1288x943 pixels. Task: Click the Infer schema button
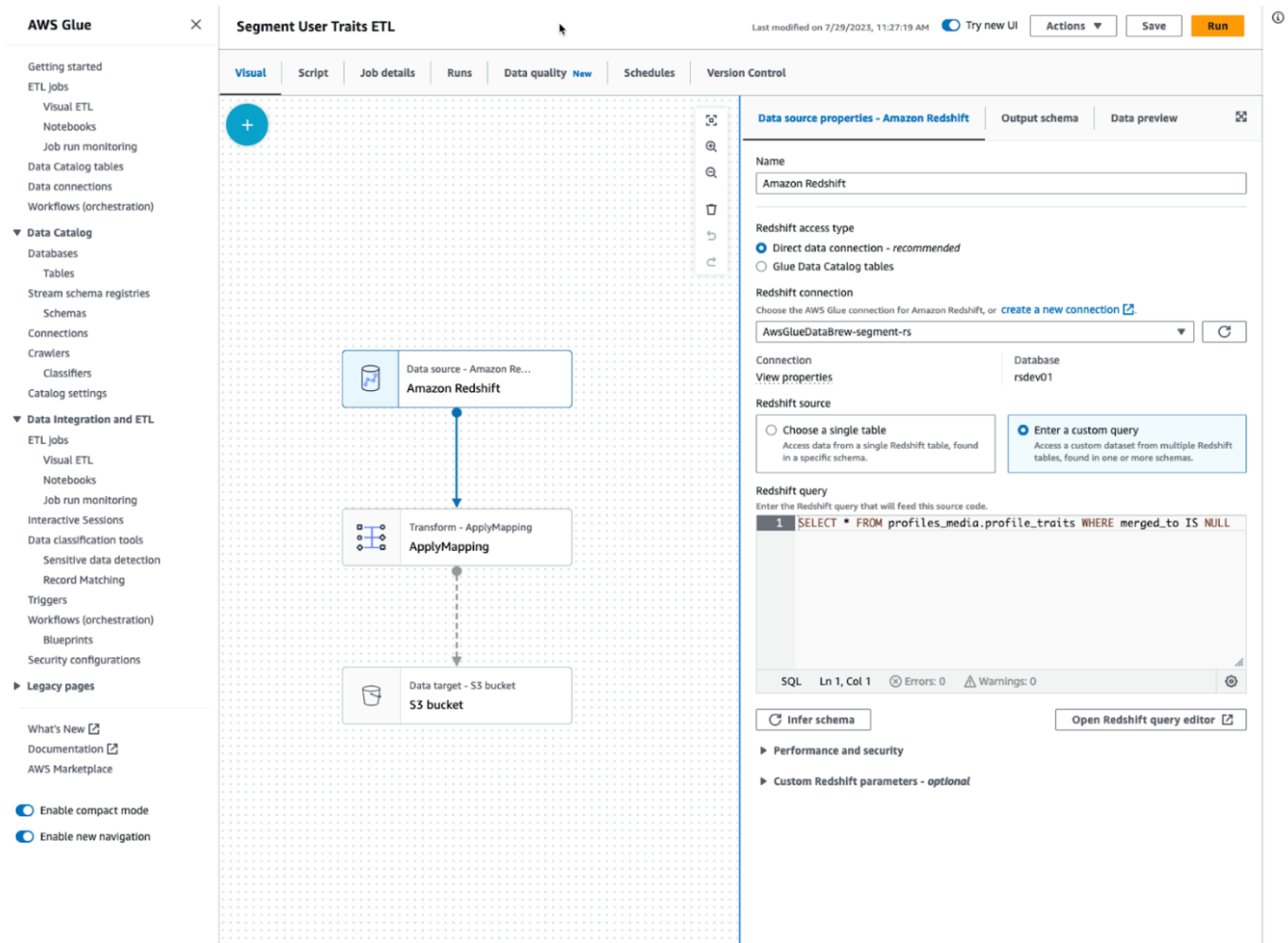click(812, 720)
